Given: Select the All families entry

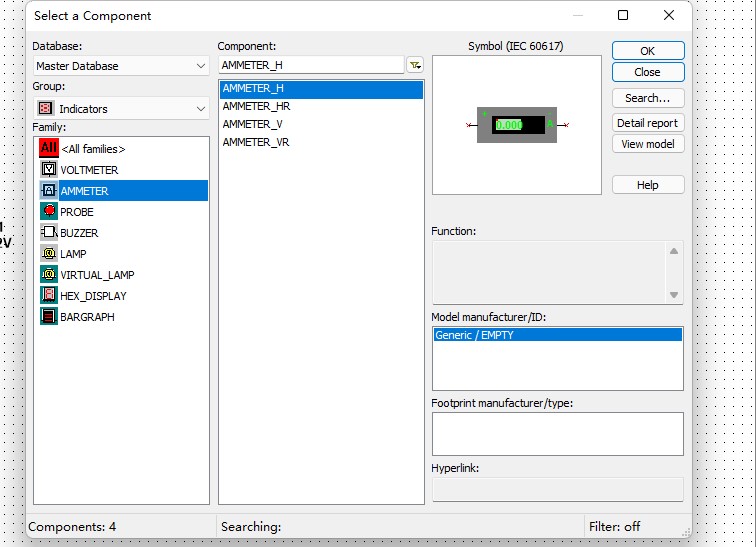Looking at the screenshot, I should [x=93, y=149].
